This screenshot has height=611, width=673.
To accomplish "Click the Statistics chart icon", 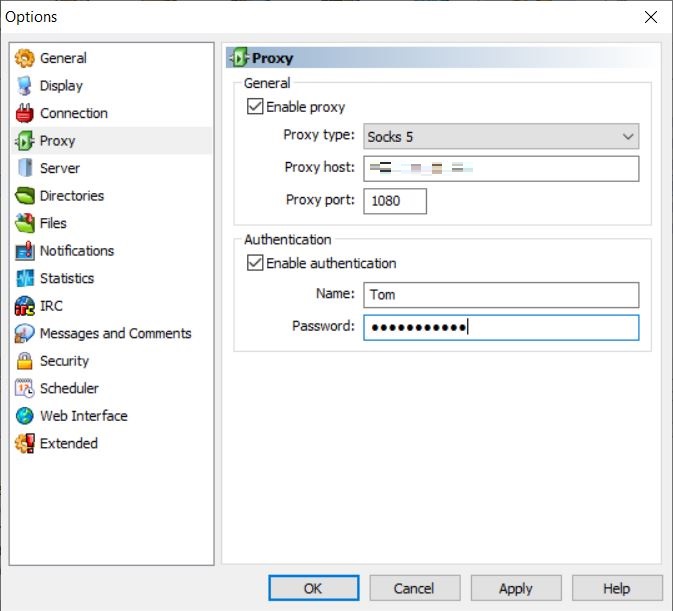I will (x=25, y=278).
